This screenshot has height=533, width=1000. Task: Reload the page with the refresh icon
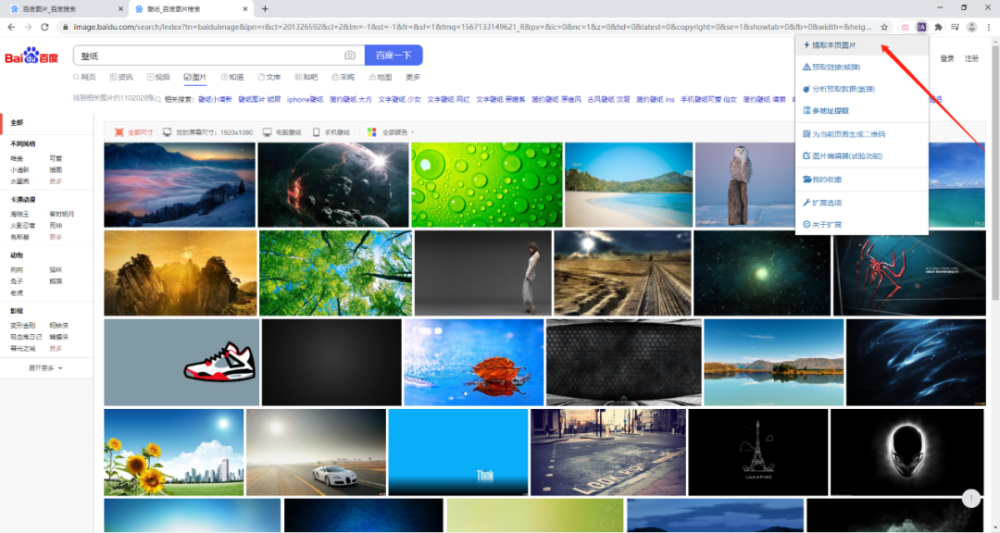(x=45, y=27)
